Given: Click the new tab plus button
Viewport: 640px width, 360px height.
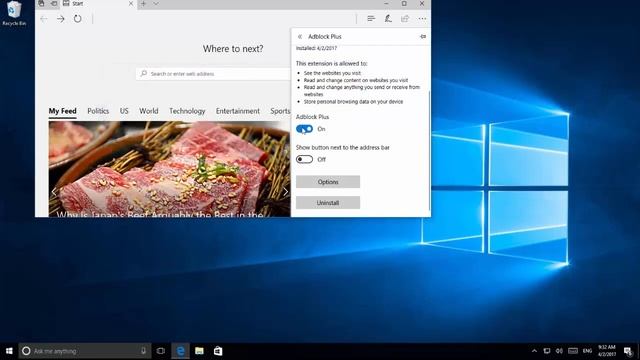Looking at the screenshot, I should [143, 4].
